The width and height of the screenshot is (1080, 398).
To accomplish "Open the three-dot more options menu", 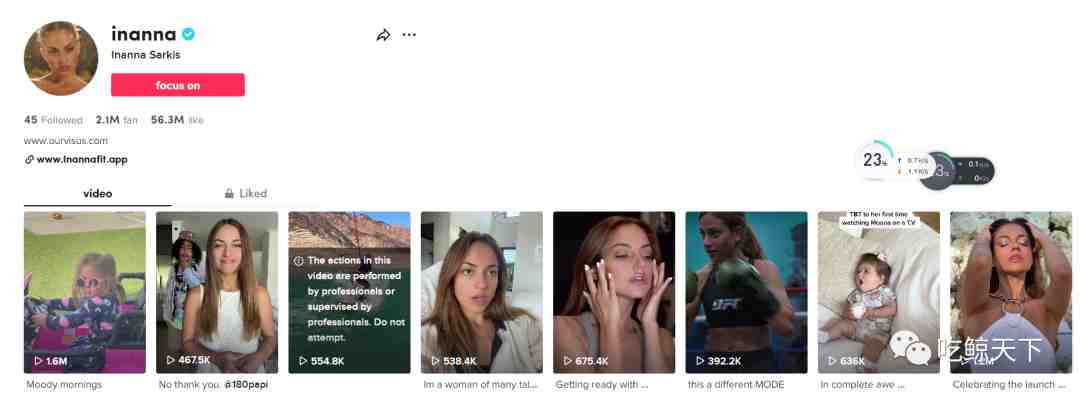I will (x=409, y=35).
